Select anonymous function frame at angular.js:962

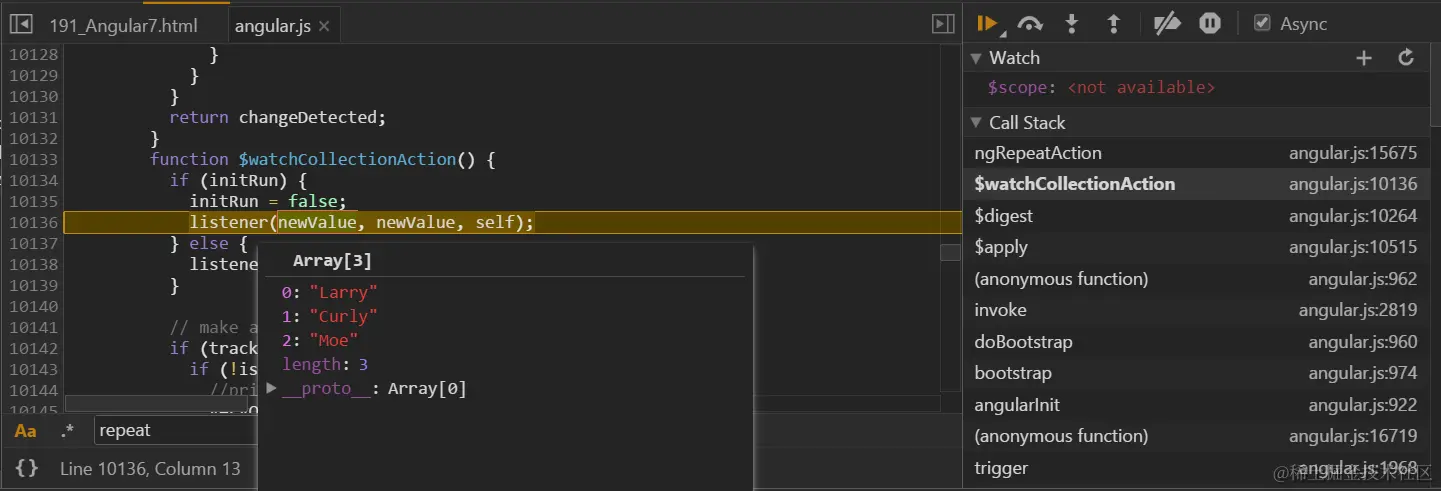click(x=1196, y=279)
